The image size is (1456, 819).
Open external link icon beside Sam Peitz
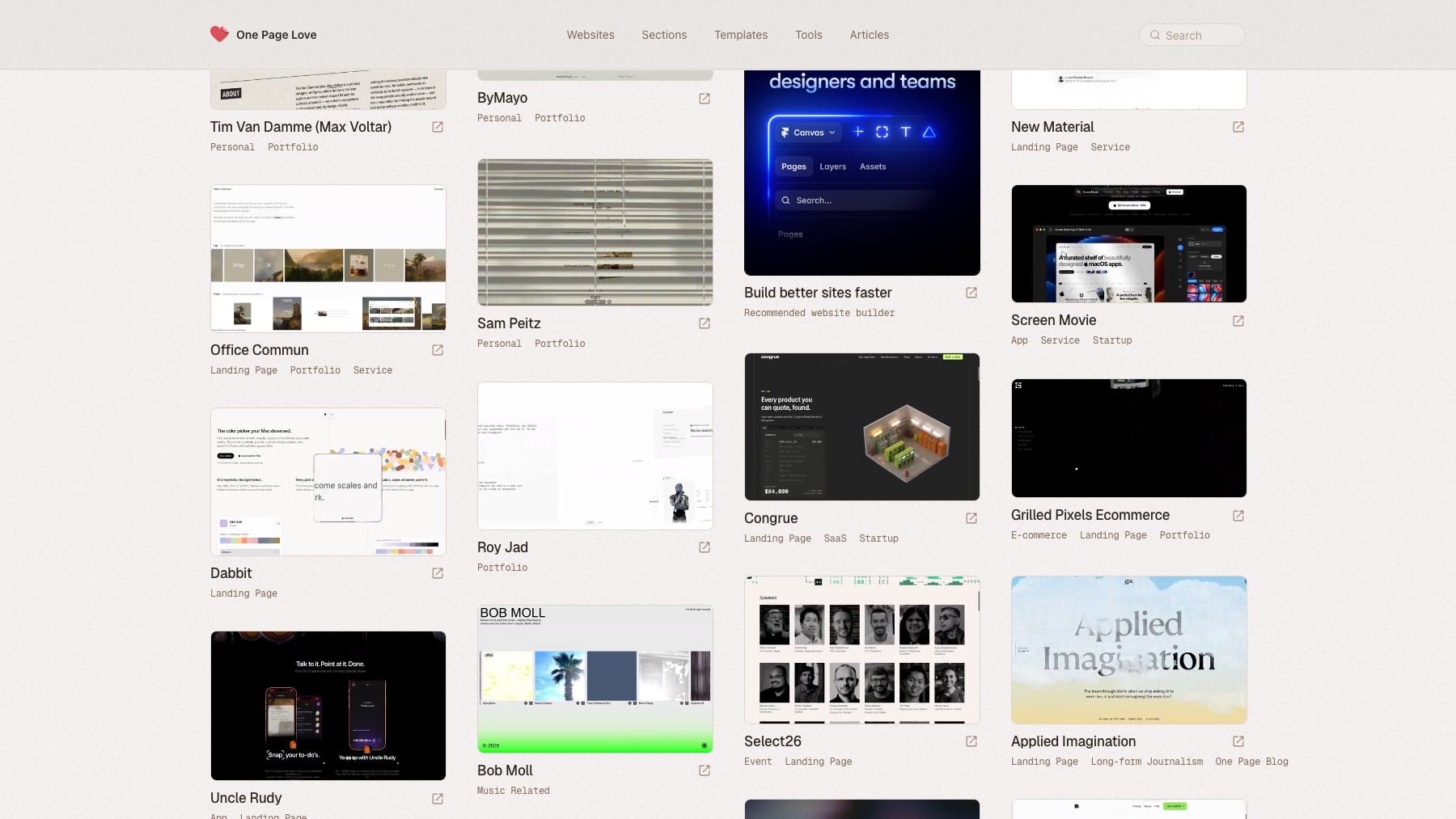click(705, 323)
